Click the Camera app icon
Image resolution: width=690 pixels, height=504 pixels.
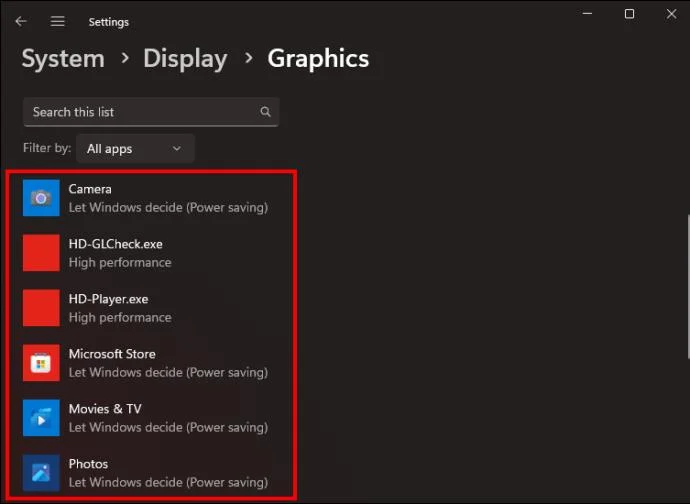pos(41,198)
